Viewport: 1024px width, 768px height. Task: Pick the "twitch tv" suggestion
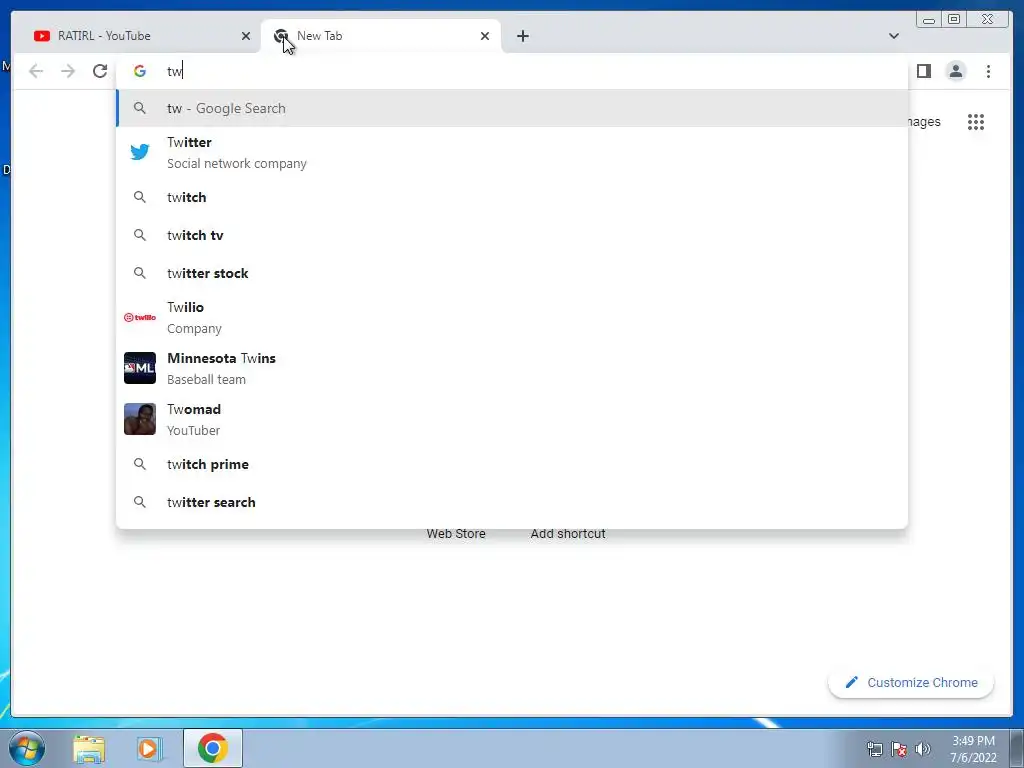click(512, 235)
